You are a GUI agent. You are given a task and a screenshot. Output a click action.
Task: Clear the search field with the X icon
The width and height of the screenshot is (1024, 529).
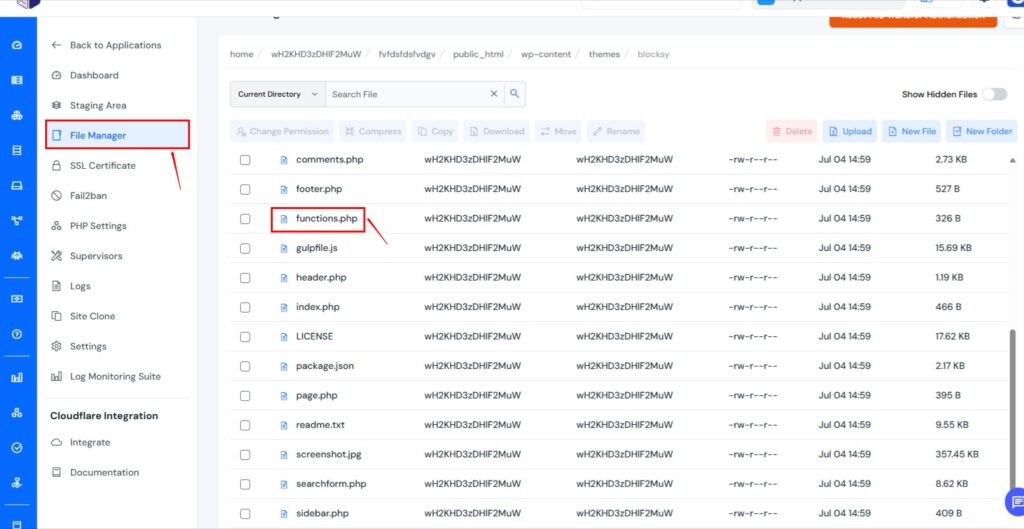(494, 94)
